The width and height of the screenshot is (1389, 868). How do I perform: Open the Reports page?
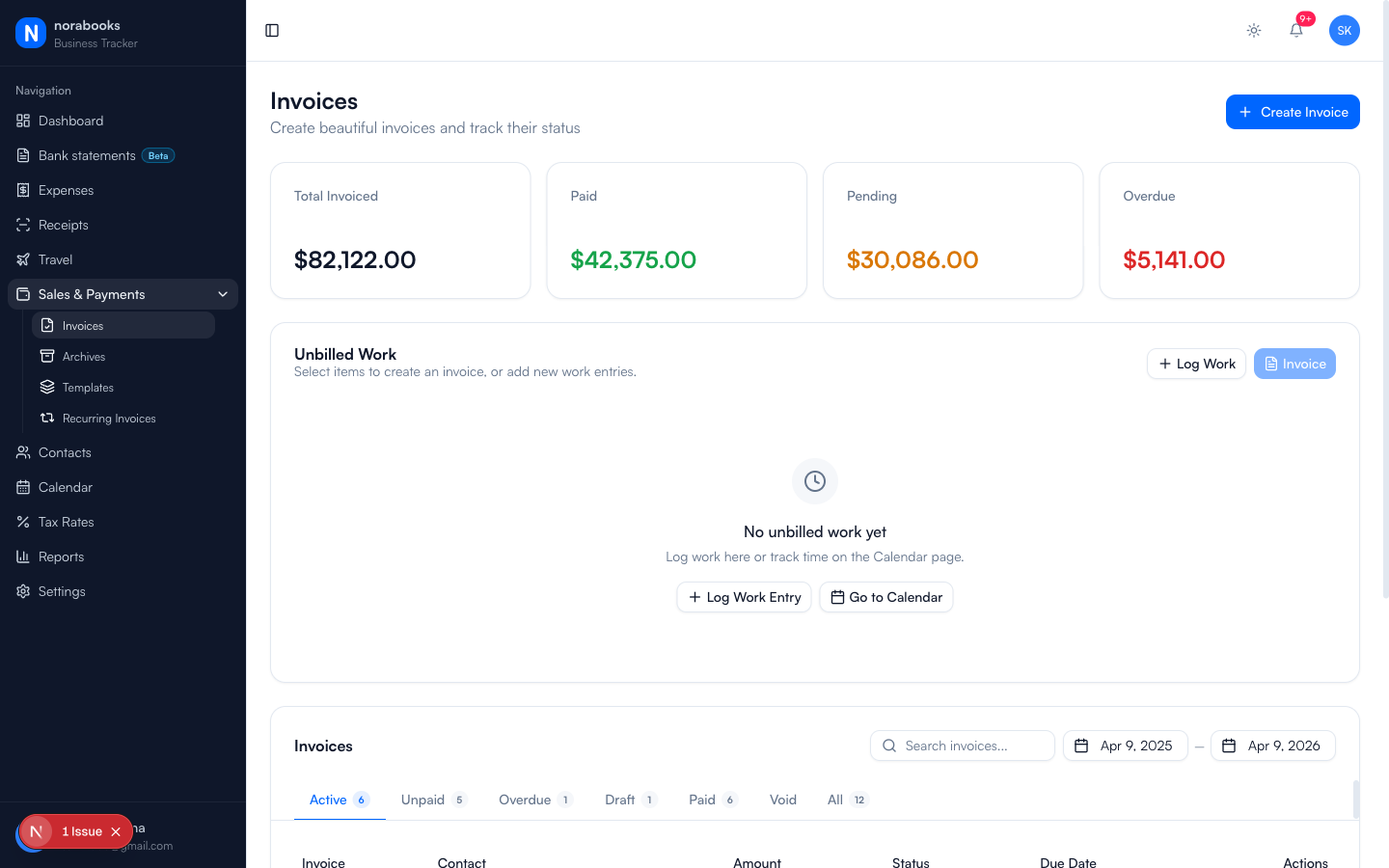61,556
